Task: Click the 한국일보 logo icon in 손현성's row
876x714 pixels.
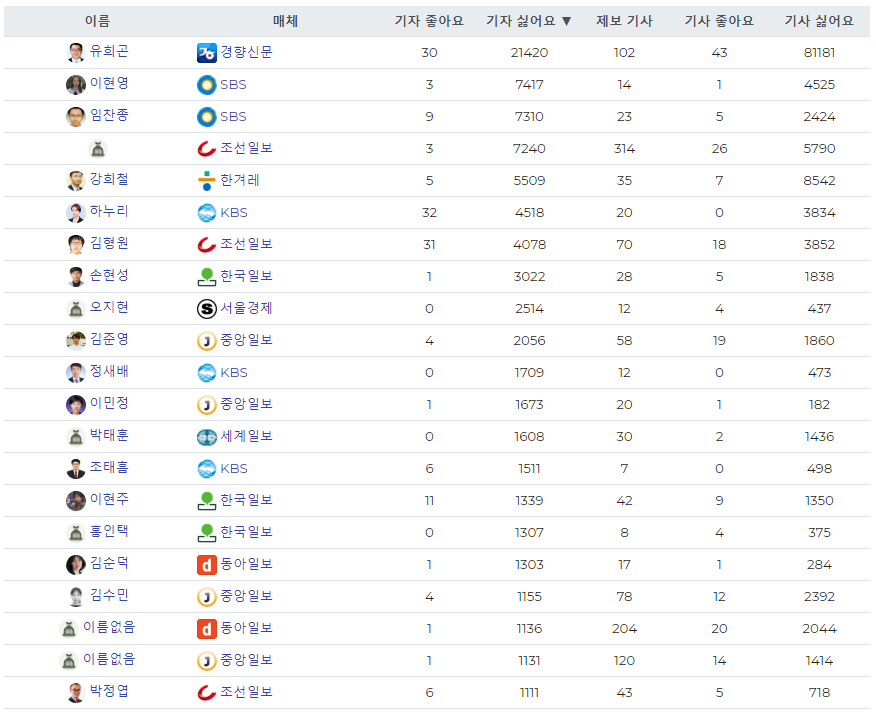Action: click(207, 277)
